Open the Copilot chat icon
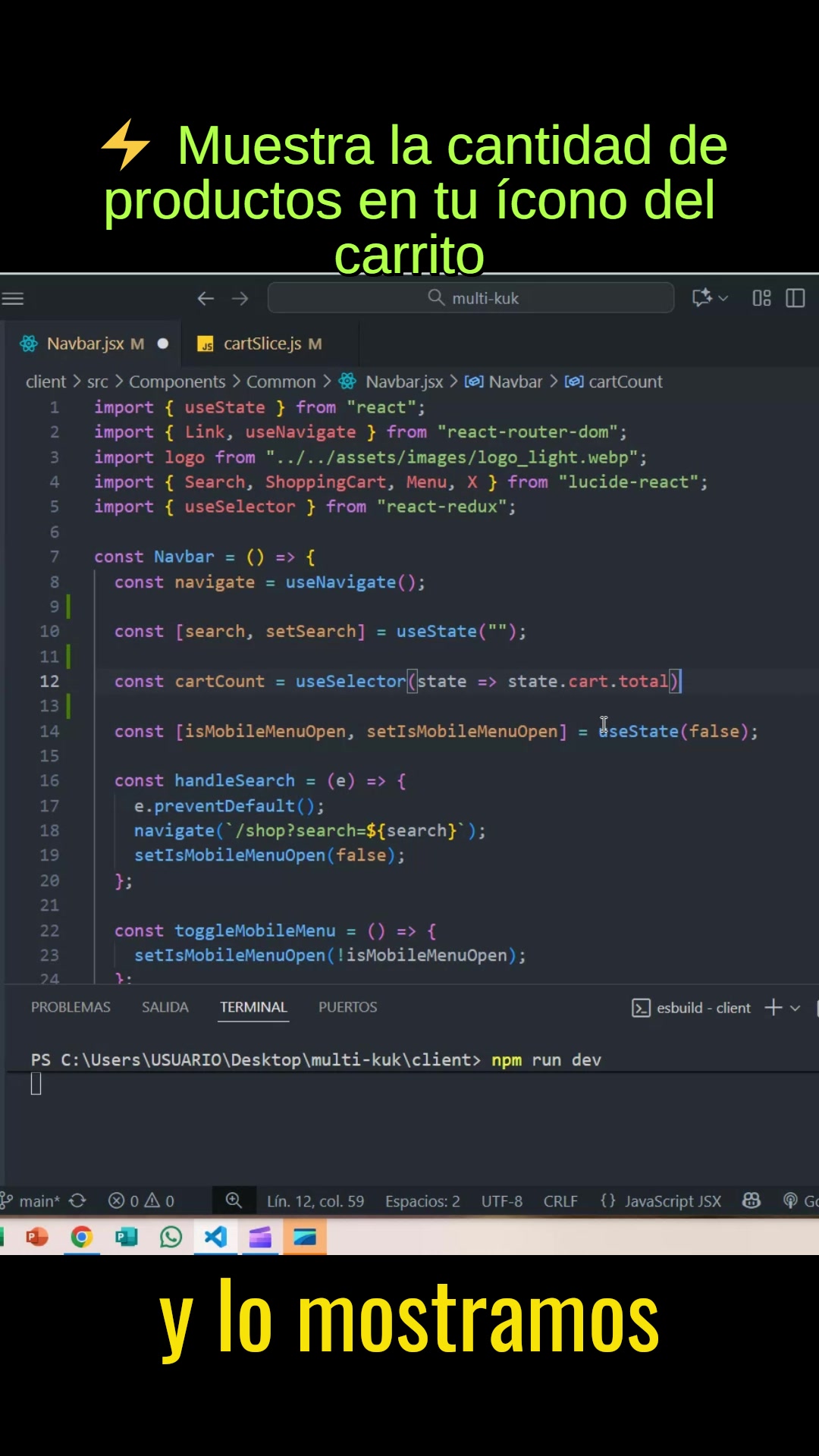Screen dimensions: 819x1456 701,298
